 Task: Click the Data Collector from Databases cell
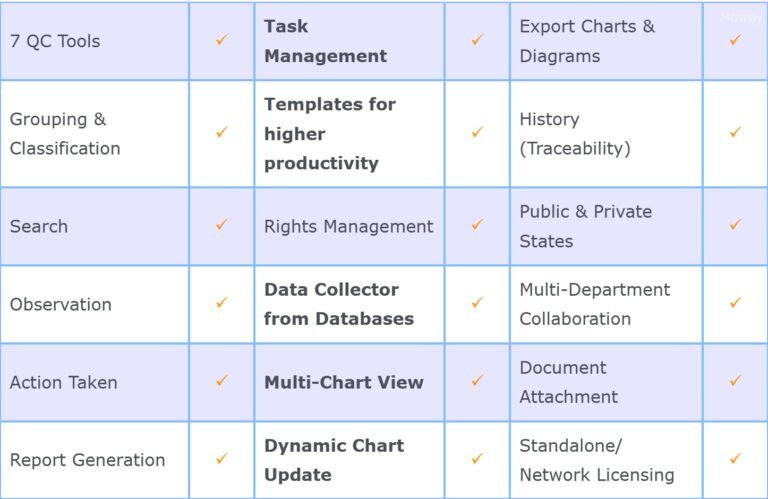(338, 304)
